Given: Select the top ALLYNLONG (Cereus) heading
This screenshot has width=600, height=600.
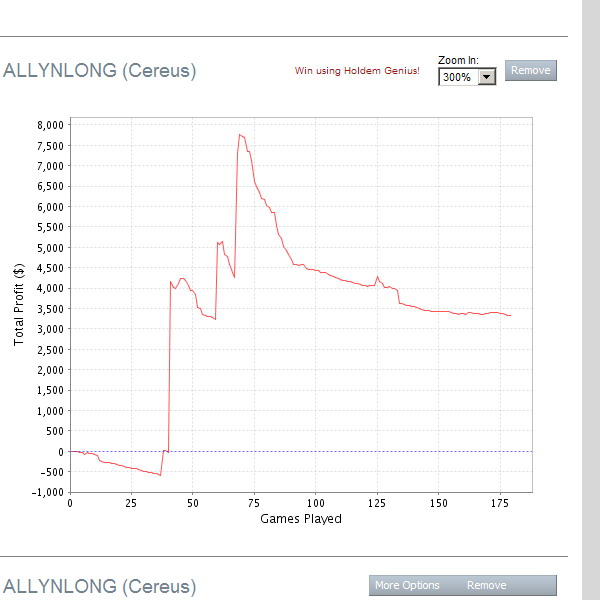Looking at the screenshot, I should tap(100, 71).
